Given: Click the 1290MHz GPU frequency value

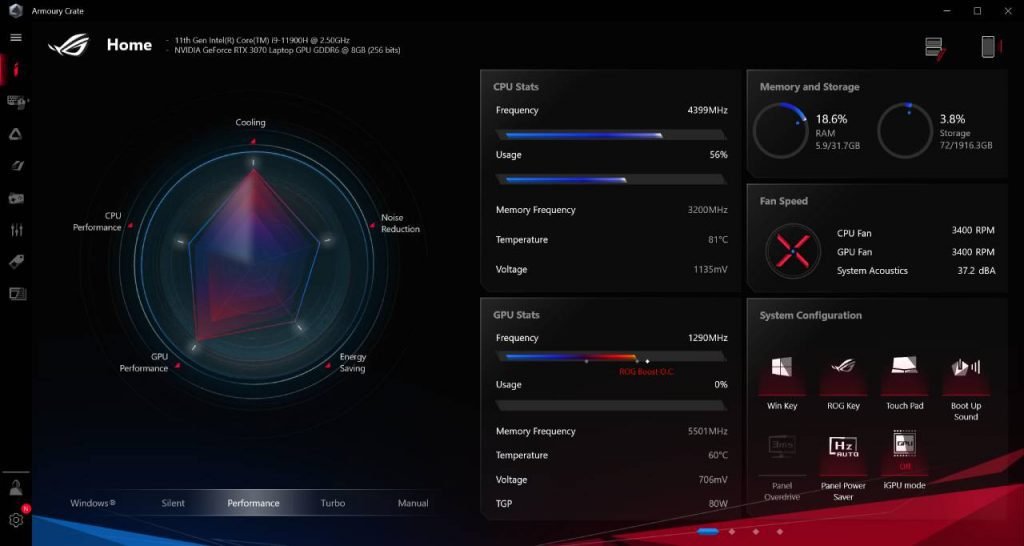Looking at the screenshot, I should coord(707,338).
